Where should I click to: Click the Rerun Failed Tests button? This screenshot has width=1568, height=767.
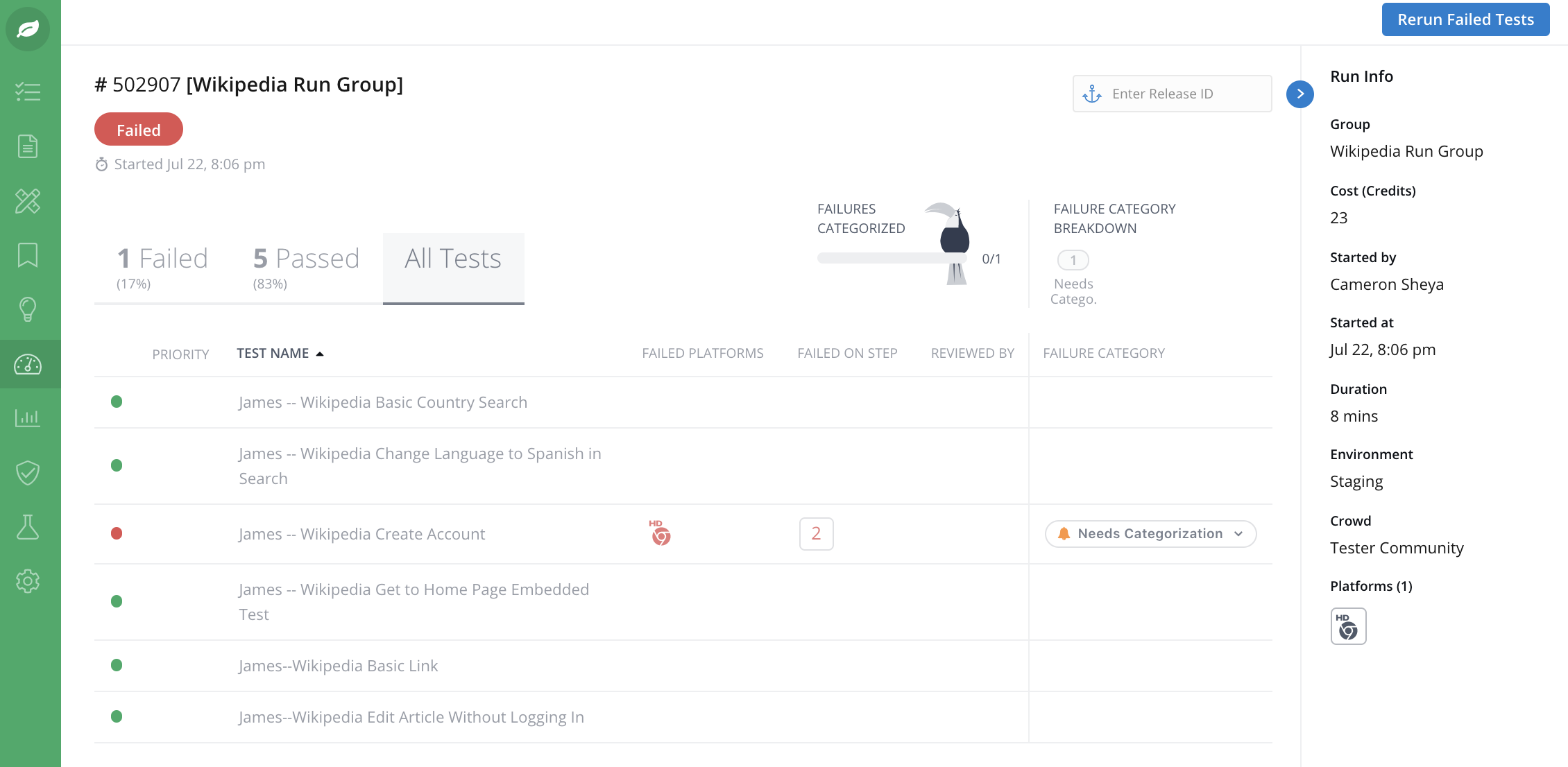pyautogui.click(x=1465, y=19)
